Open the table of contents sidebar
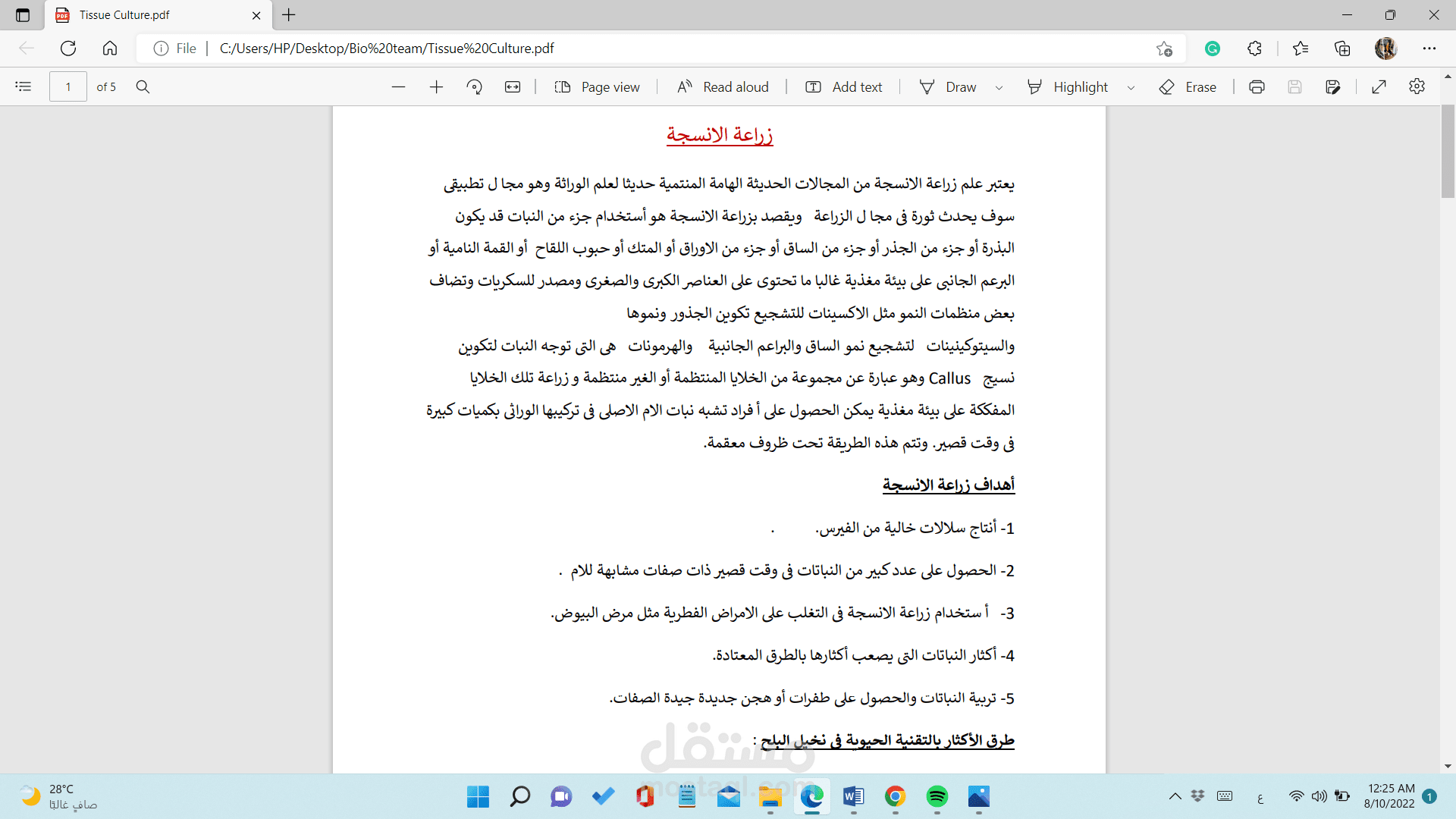 coord(24,86)
